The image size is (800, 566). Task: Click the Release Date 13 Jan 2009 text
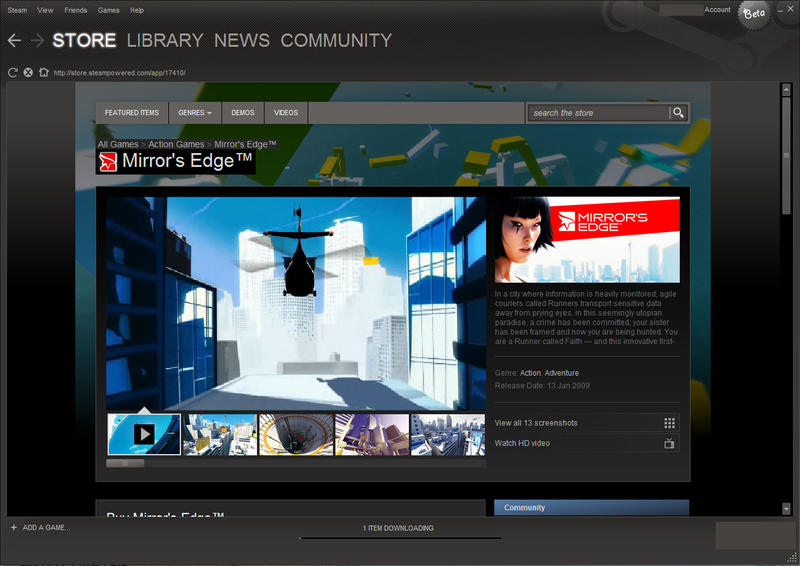point(542,386)
